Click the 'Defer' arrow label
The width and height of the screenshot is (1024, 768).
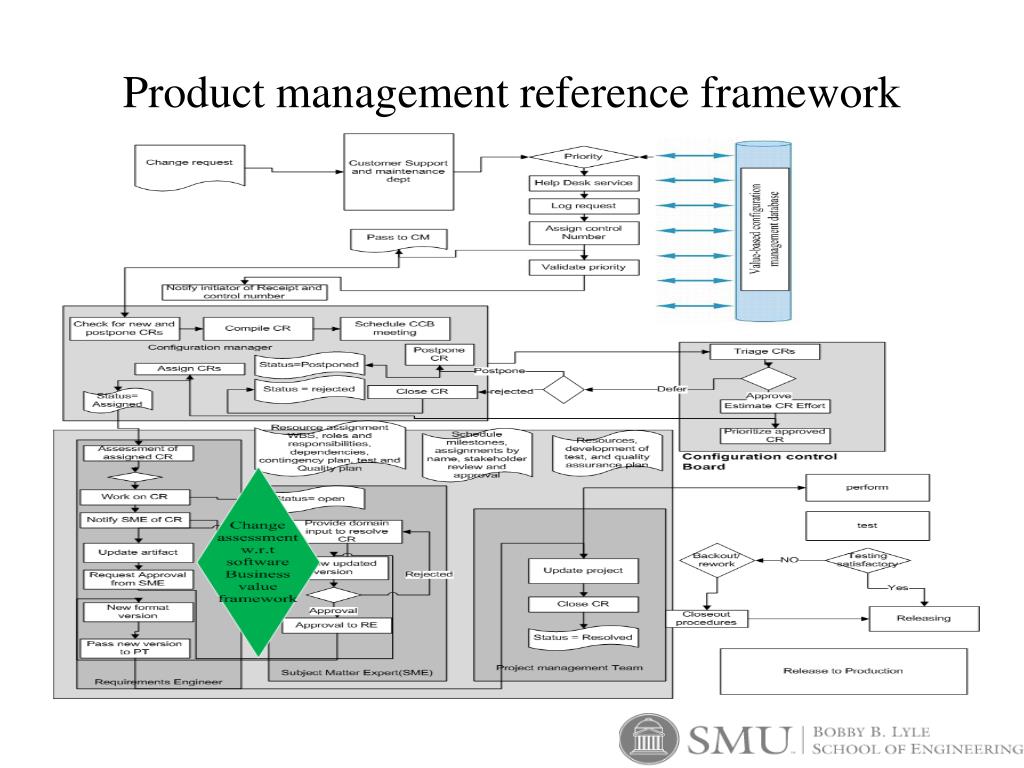coord(671,389)
